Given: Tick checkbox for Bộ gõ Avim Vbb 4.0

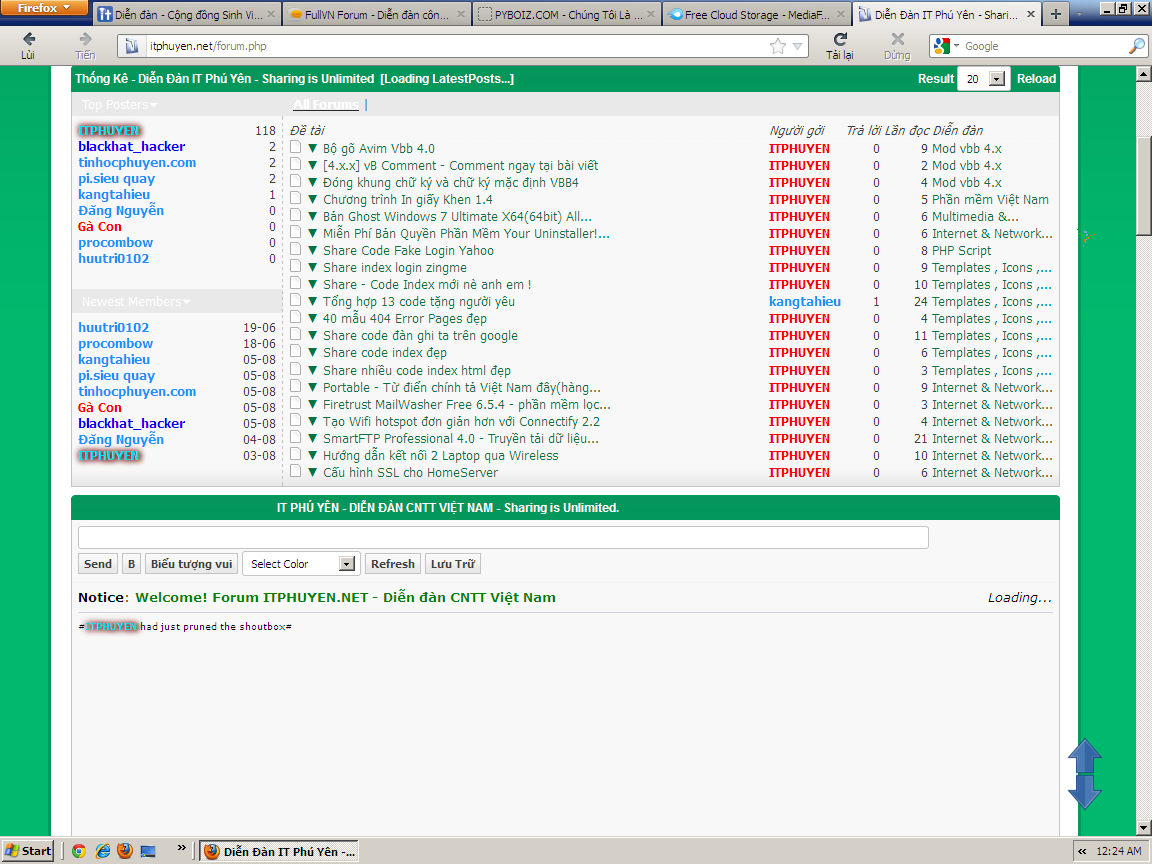Looking at the screenshot, I should coord(296,148).
